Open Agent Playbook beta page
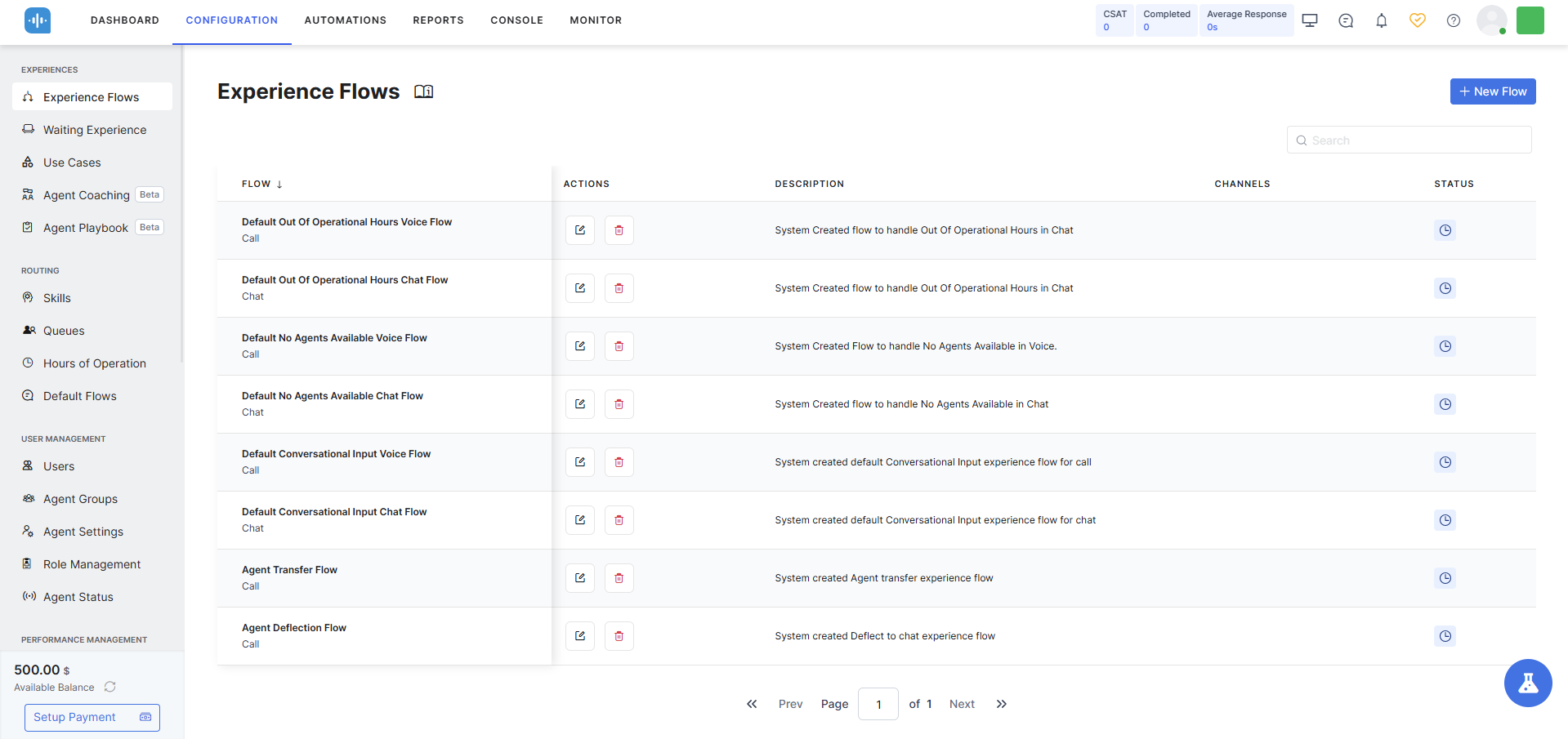 [92, 228]
